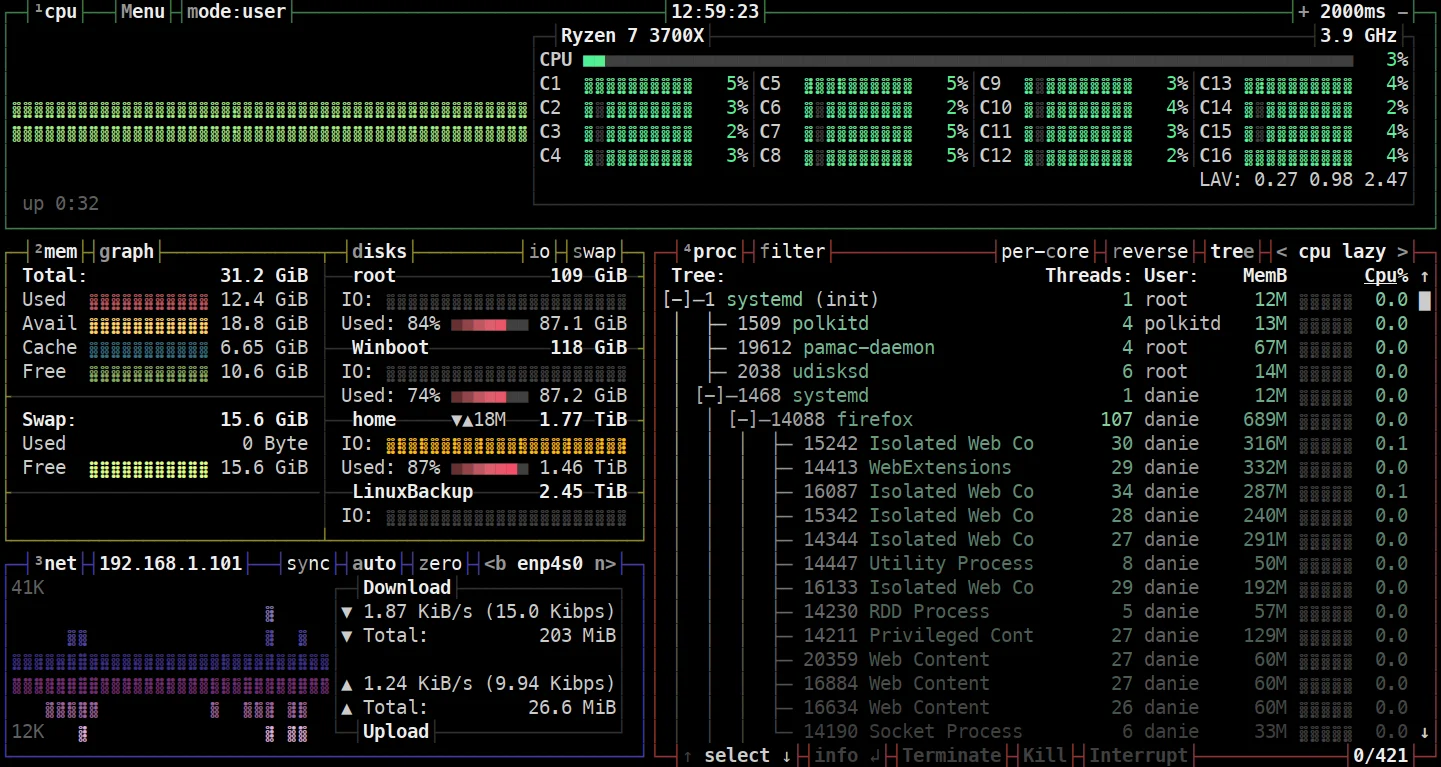This screenshot has width=1441, height=767.
Task: Click the scroll down arrow in proc list
Action: (1425, 732)
